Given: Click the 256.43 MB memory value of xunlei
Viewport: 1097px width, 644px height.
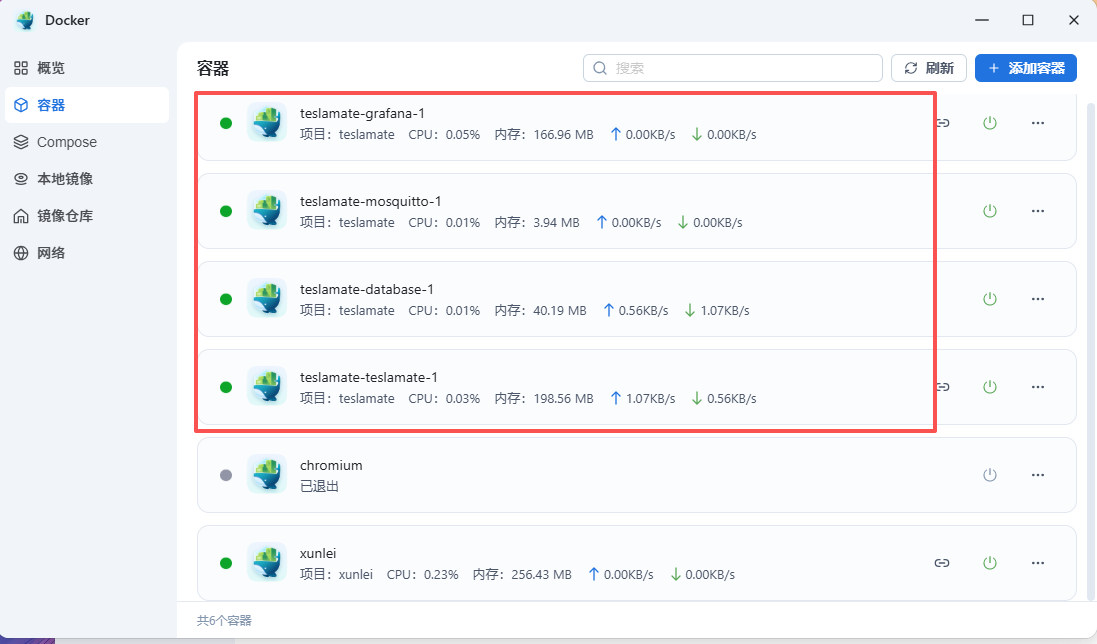Looking at the screenshot, I should 542,574.
